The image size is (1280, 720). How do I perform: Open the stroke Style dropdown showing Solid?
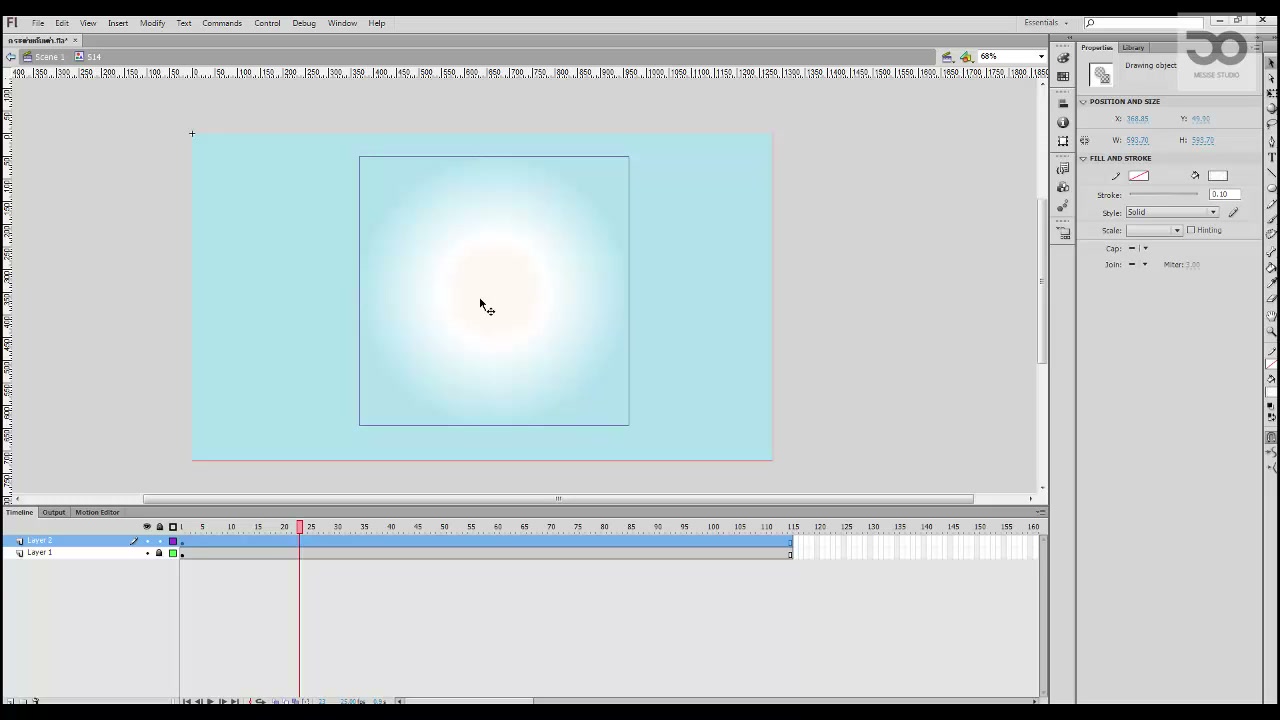tap(1172, 212)
